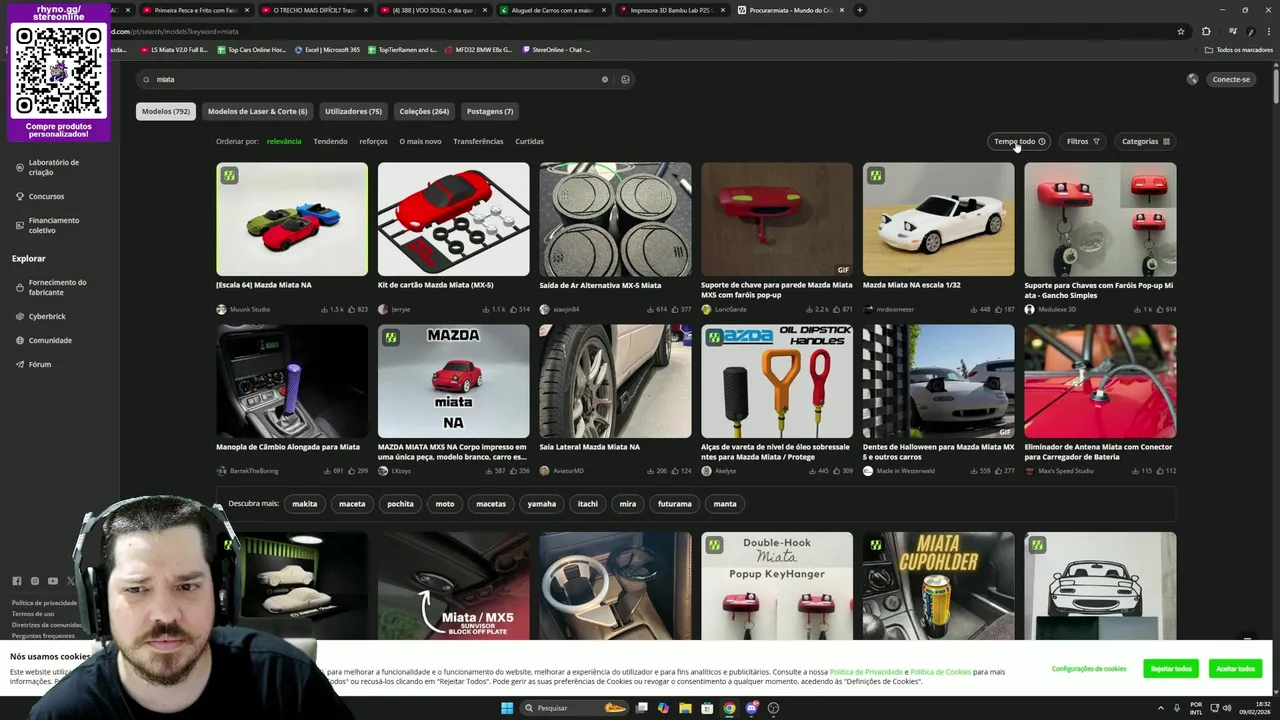Viewport: 1280px width, 720px height.
Task: Open File Explorer from the taskbar
Action: (685, 708)
